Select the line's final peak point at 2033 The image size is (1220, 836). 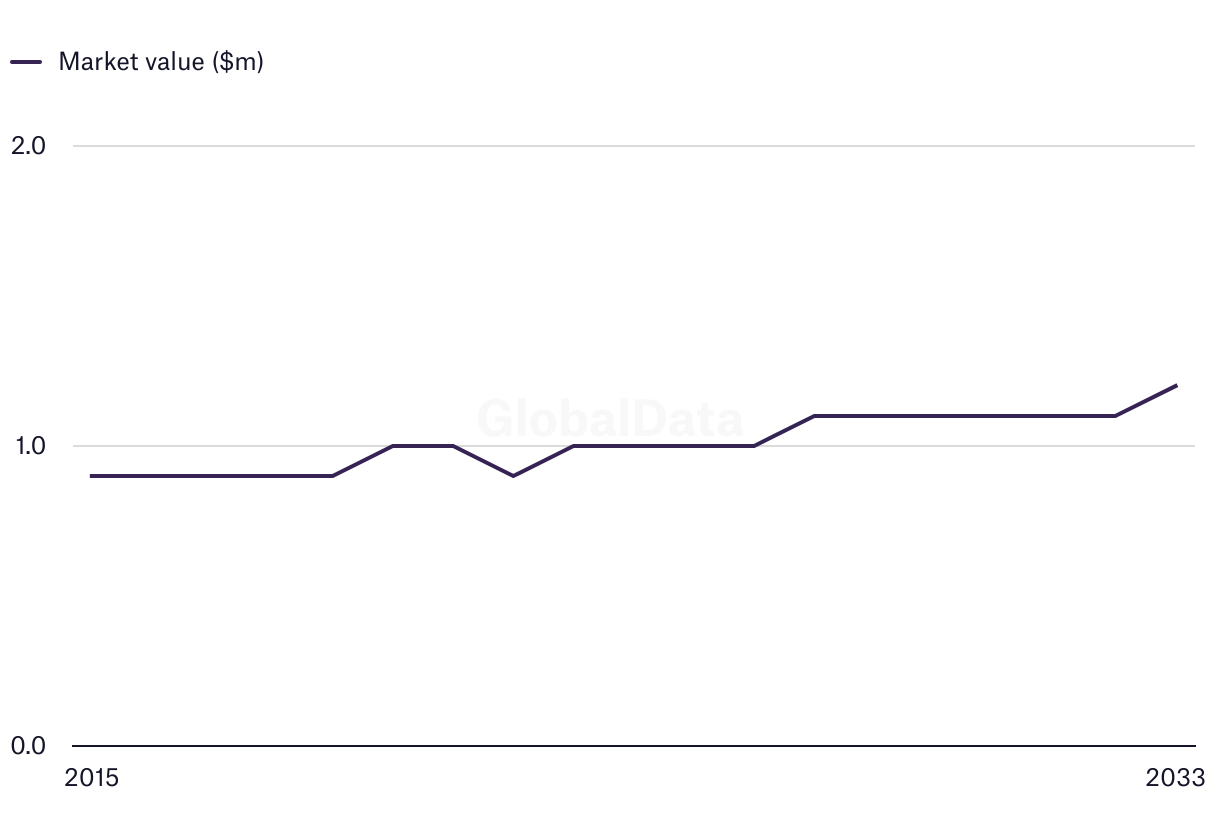[x=1176, y=385]
